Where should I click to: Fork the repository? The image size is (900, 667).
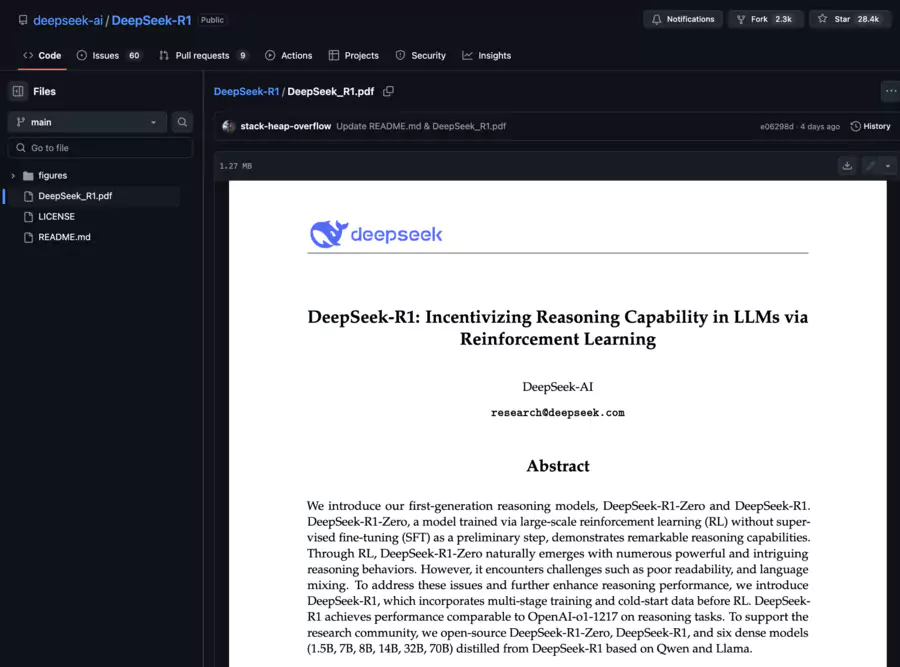765,19
